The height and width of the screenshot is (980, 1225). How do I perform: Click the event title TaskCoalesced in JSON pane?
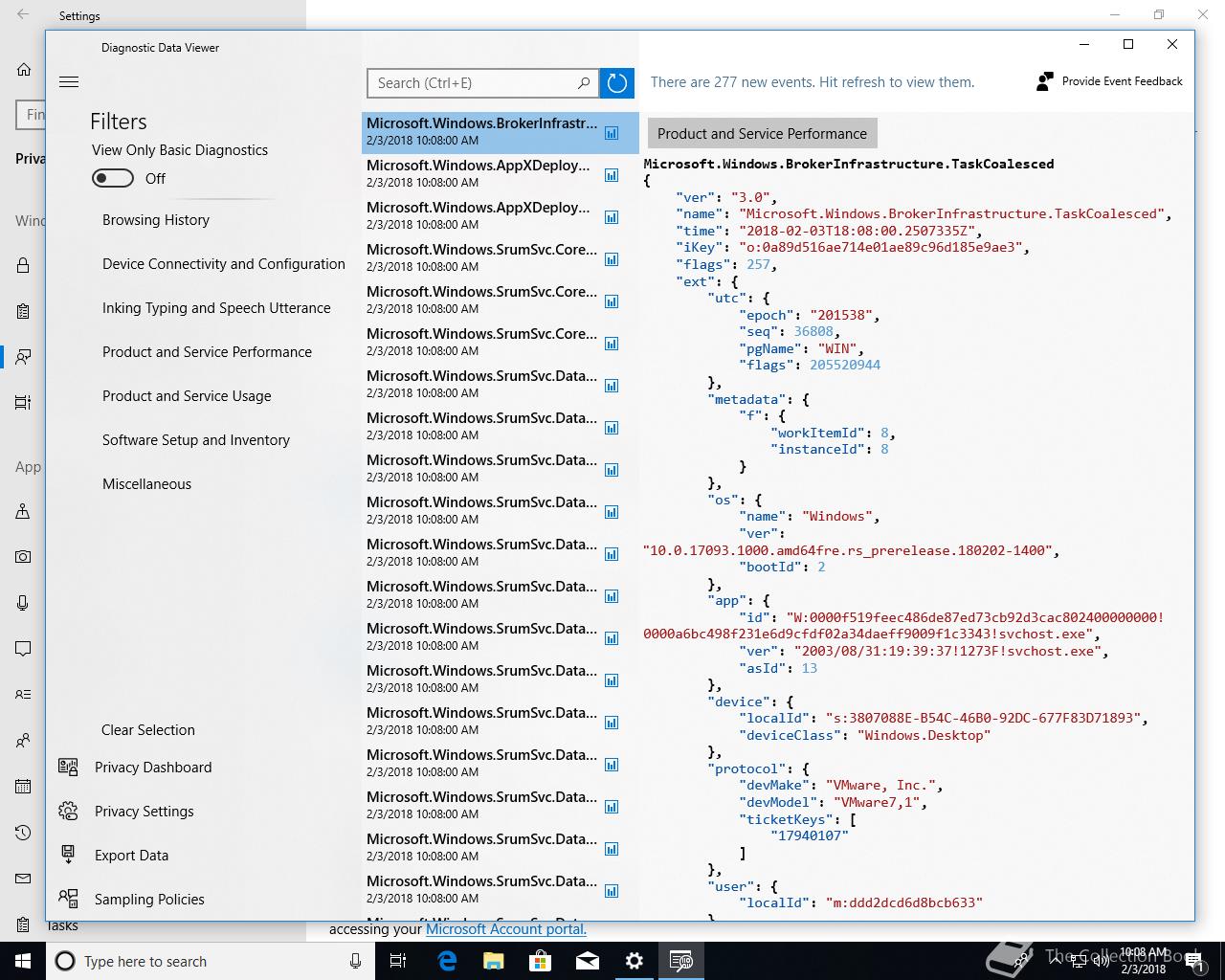coord(849,164)
